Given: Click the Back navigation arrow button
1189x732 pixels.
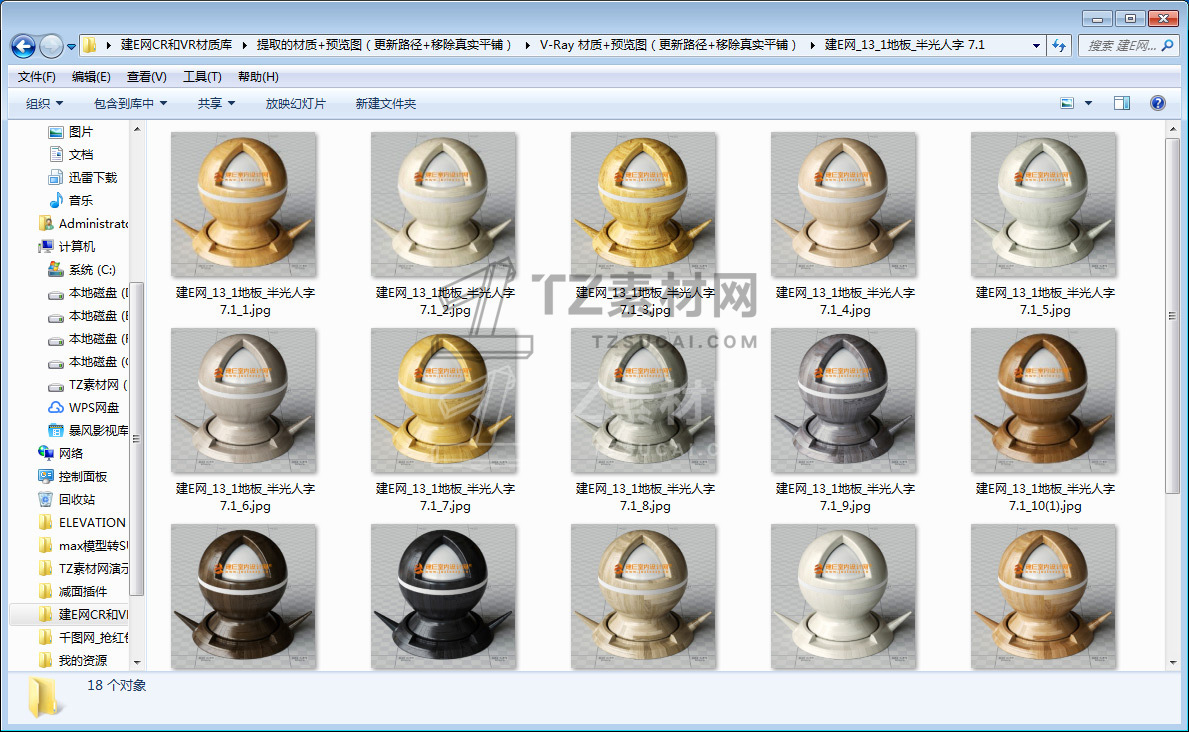Looking at the screenshot, I should click(23, 46).
